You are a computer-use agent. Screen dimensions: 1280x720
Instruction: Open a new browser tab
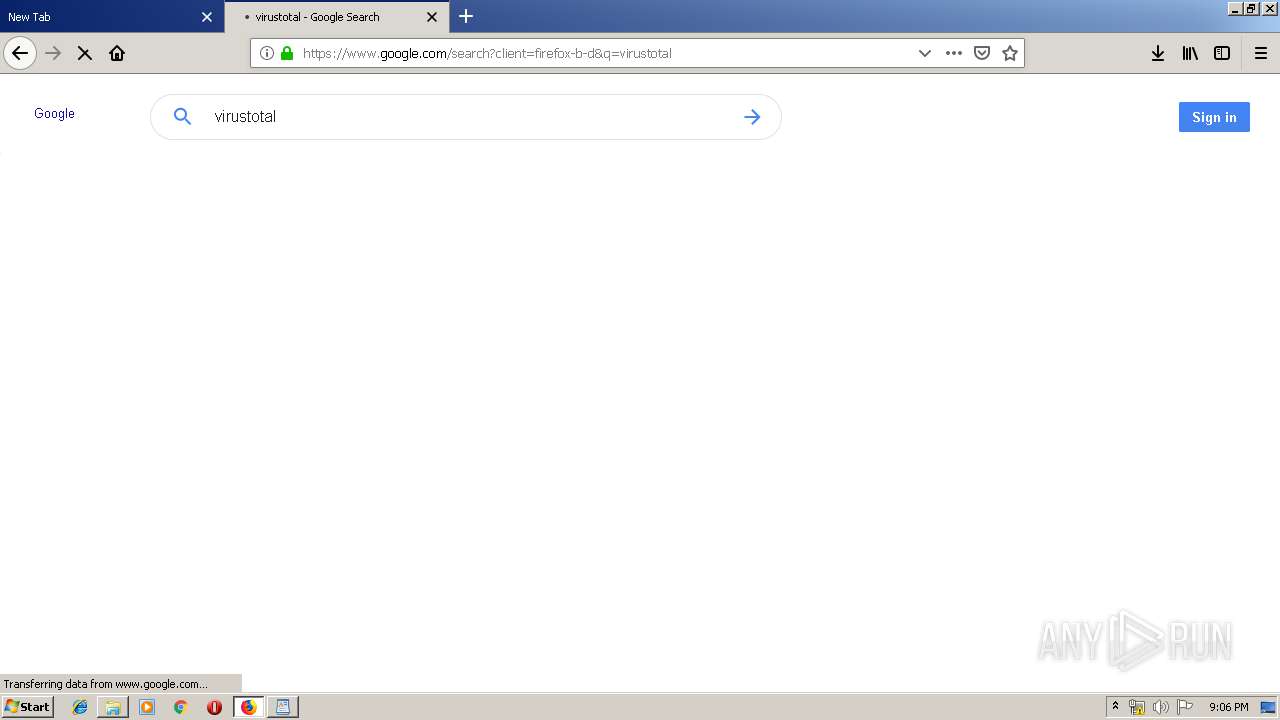pos(466,16)
